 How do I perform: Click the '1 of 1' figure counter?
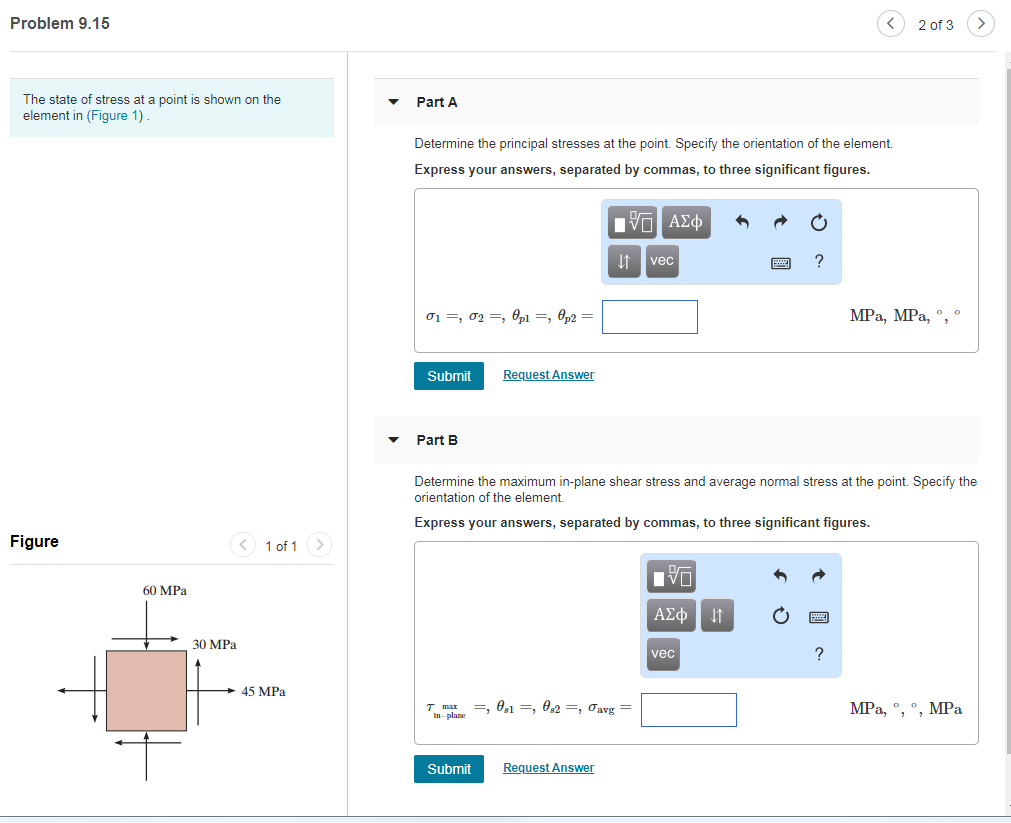pyautogui.click(x=281, y=546)
